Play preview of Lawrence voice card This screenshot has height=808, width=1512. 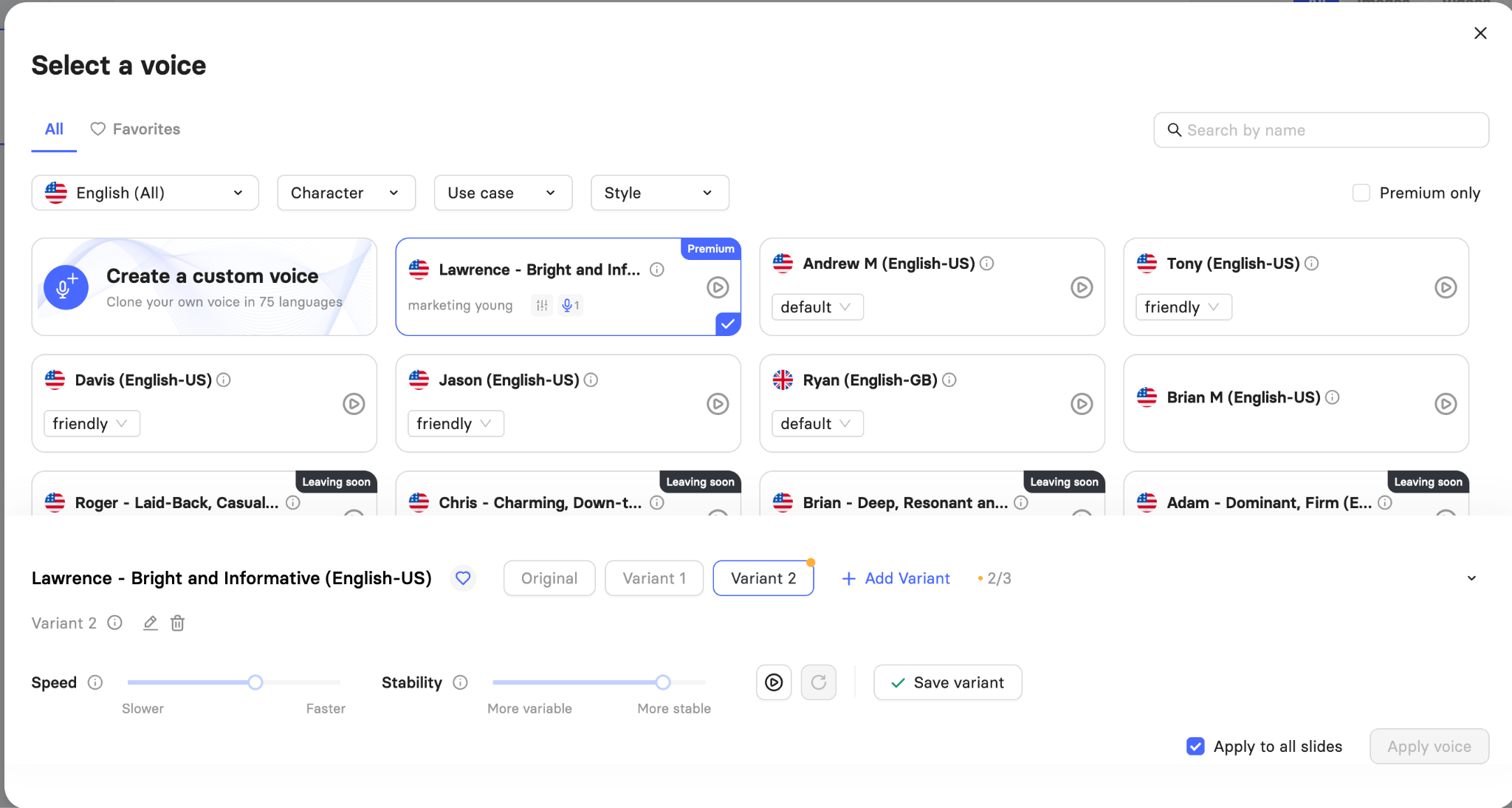[718, 287]
